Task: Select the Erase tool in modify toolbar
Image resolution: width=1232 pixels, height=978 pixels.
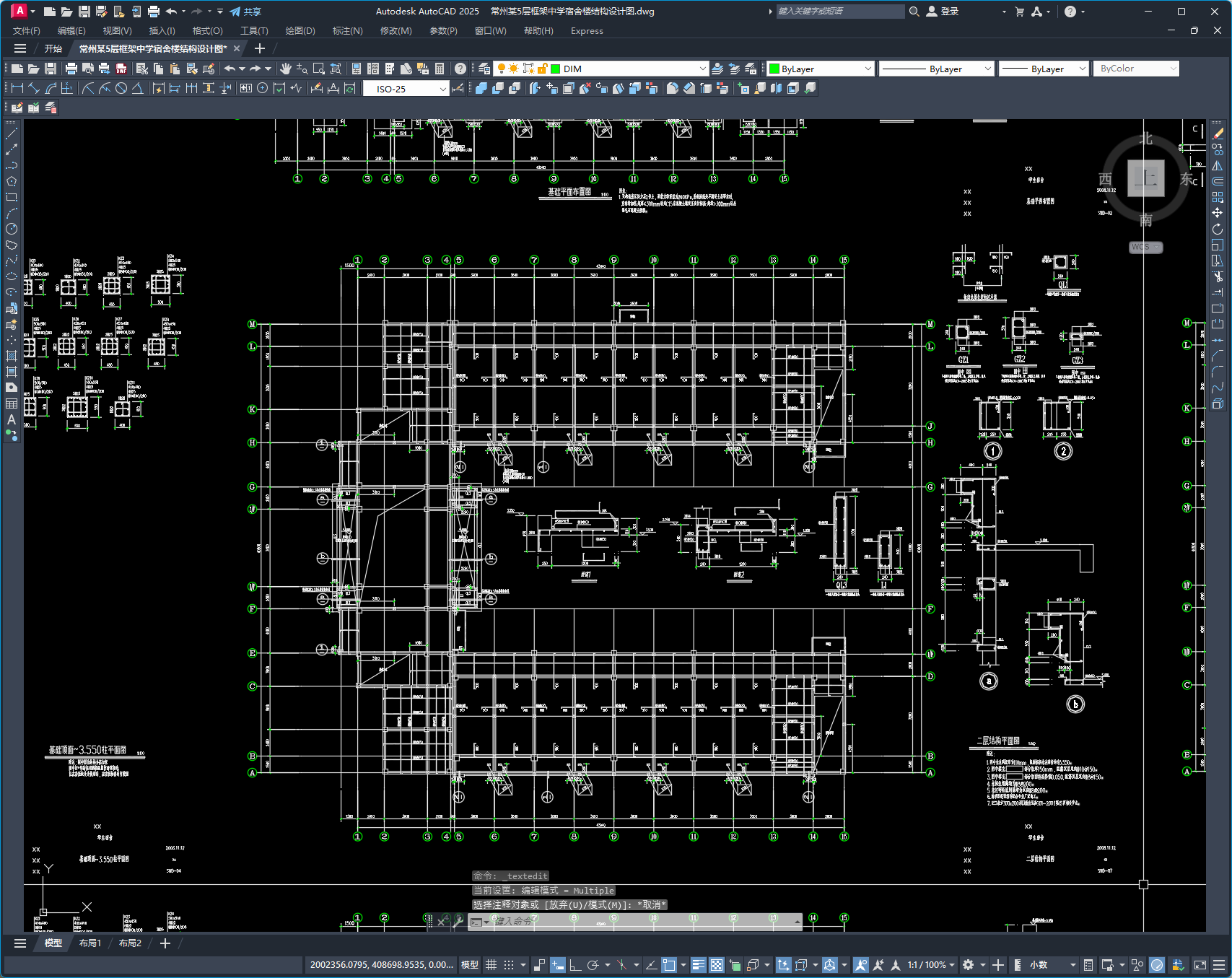Action: coord(1218,134)
